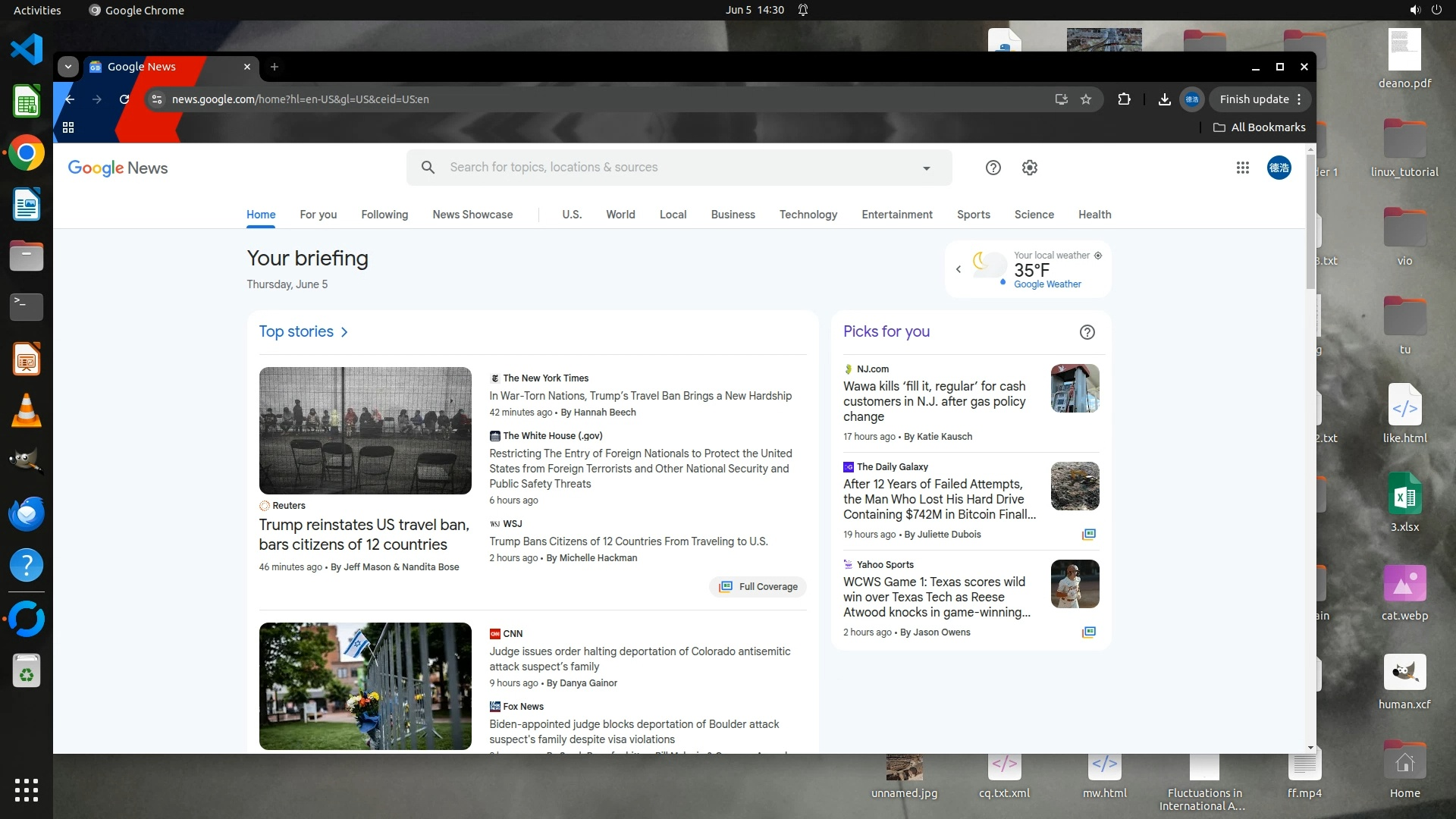The height and width of the screenshot is (819, 1456).
Task: Click the page vertical scrollbar
Action: (x=1310, y=220)
